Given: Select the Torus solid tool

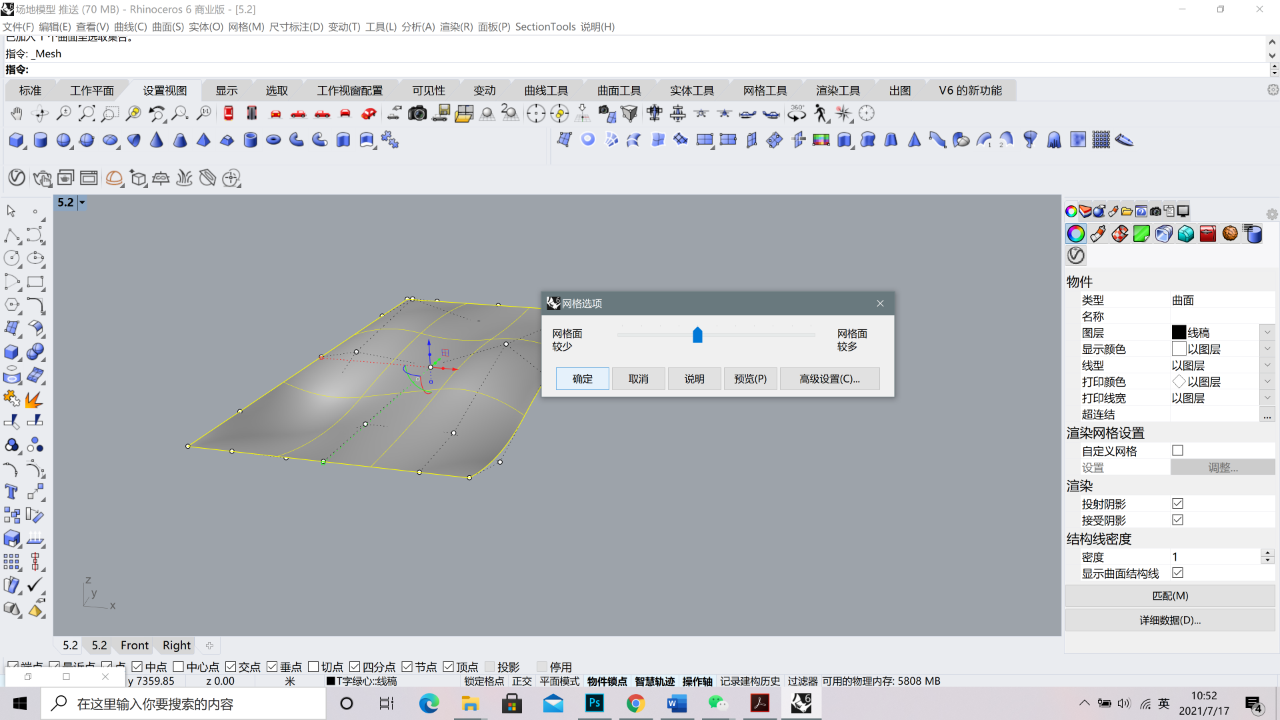Looking at the screenshot, I should click(x=274, y=140).
